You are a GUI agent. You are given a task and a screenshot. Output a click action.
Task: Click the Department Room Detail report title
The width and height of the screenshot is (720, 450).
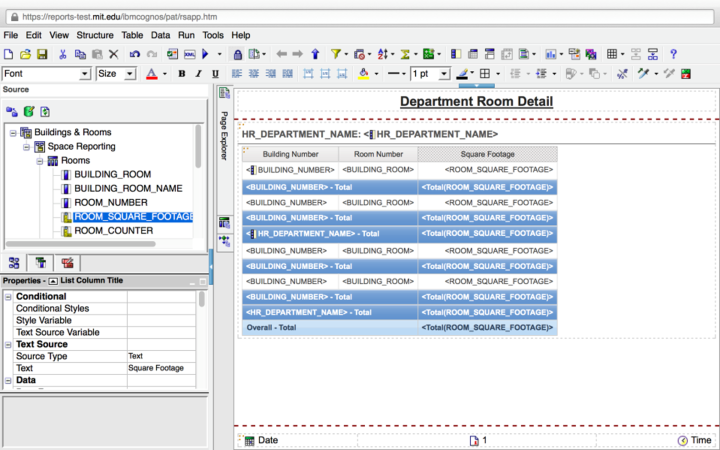coord(475,102)
